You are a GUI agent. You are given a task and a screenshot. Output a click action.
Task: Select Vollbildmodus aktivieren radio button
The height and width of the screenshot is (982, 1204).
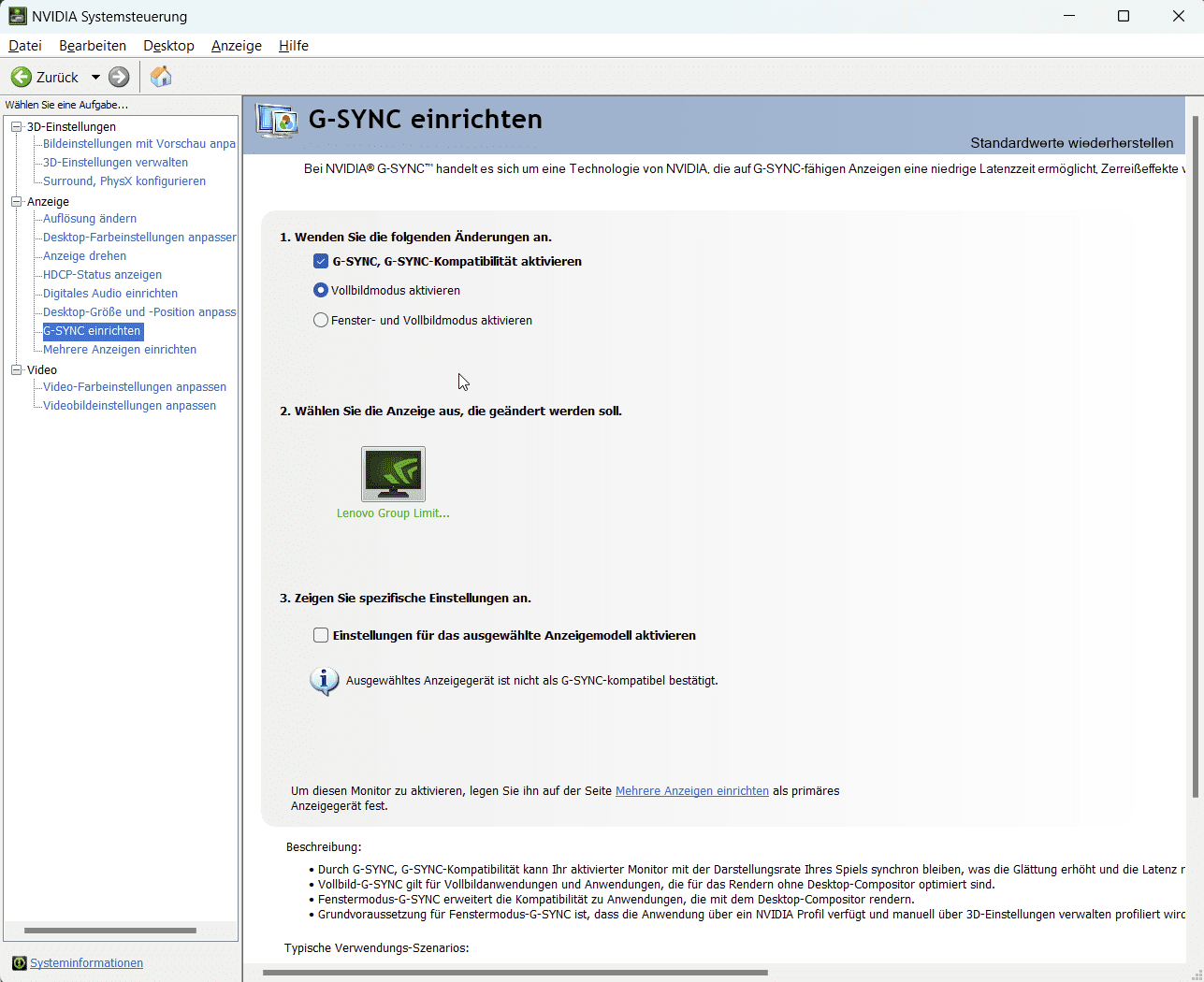321,290
